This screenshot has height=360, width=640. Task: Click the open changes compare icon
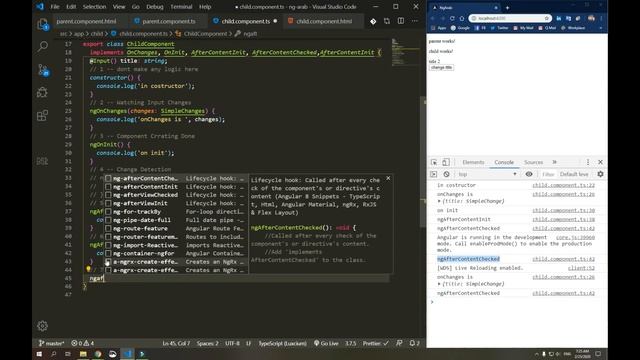point(387,21)
